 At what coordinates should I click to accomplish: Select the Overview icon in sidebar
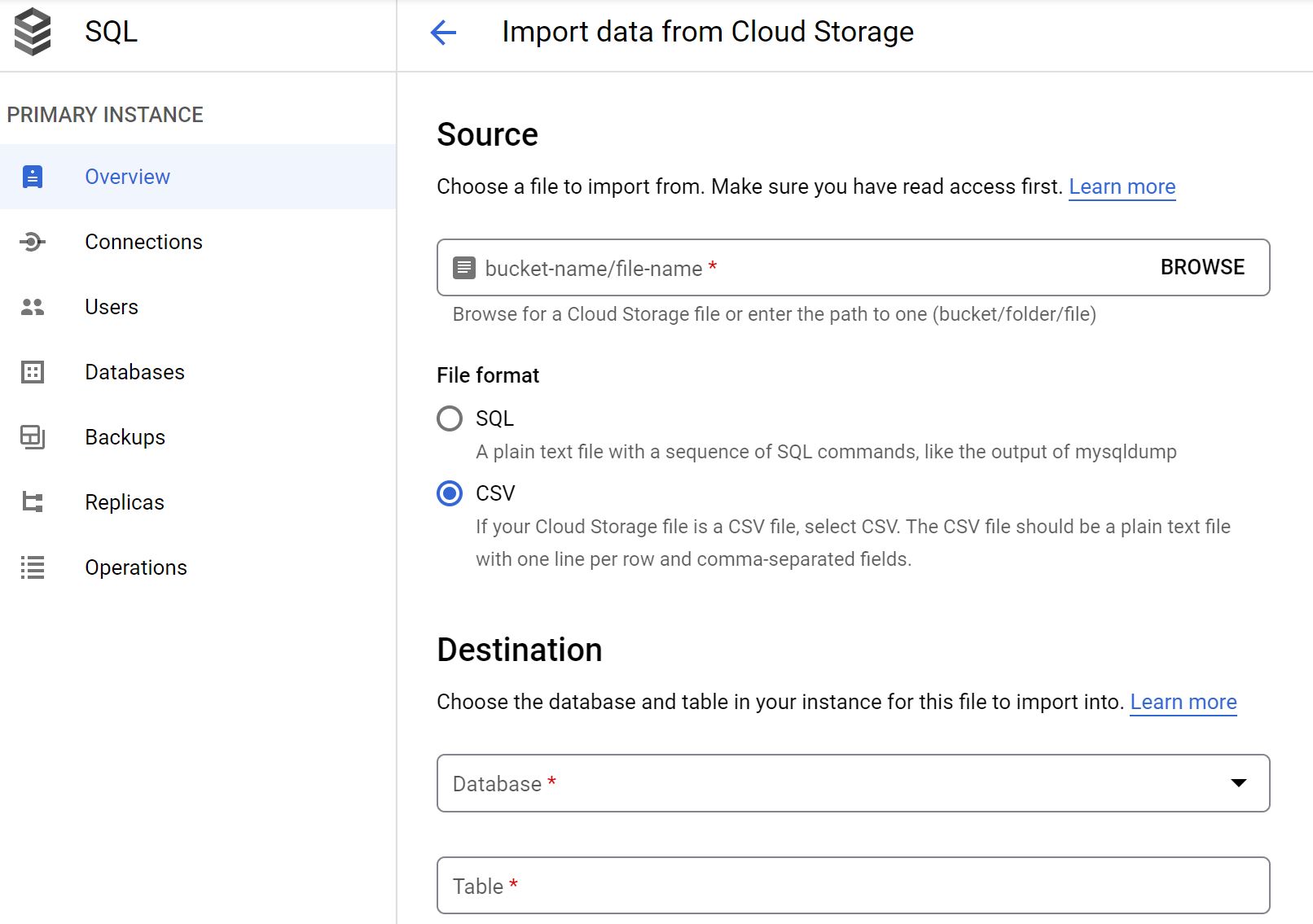33,176
